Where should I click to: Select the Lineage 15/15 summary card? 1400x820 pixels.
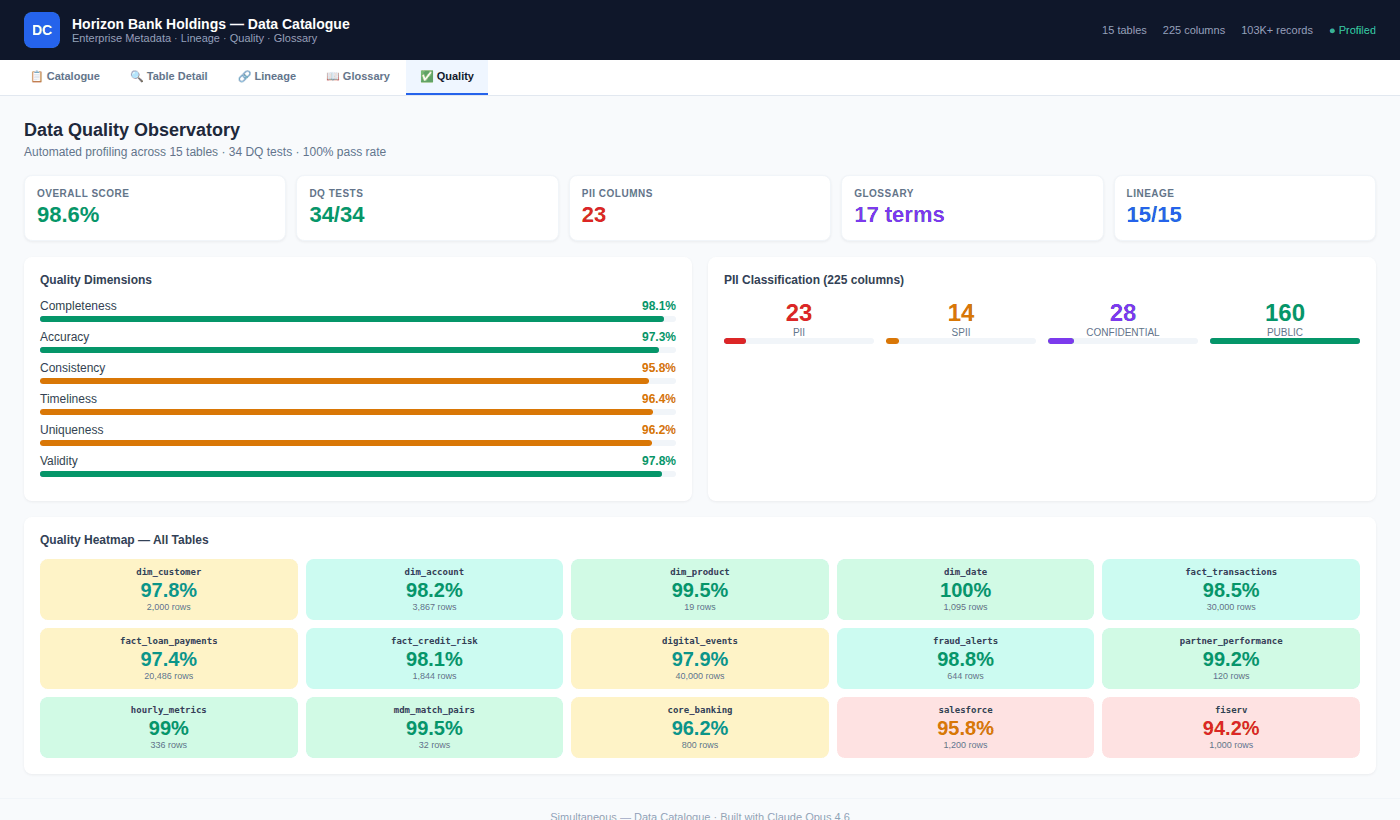pos(1244,208)
